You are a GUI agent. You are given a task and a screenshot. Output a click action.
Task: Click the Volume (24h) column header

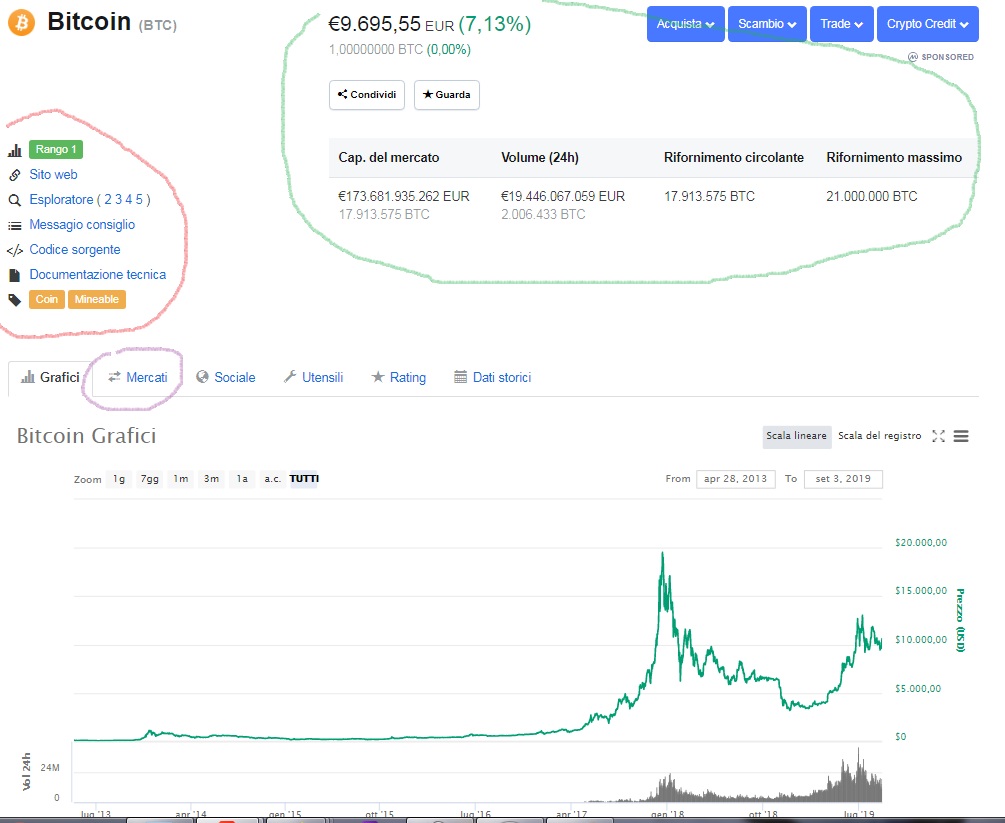540,158
